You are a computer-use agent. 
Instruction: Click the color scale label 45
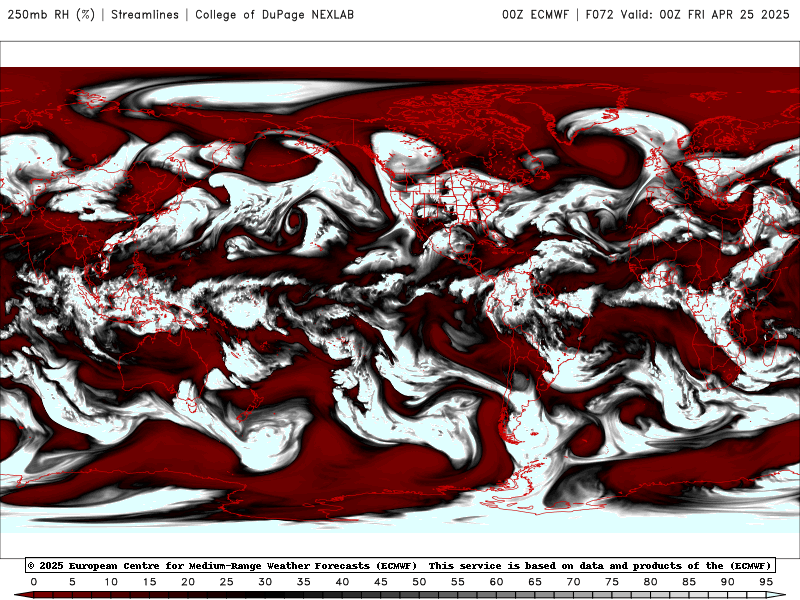click(x=381, y=582)
